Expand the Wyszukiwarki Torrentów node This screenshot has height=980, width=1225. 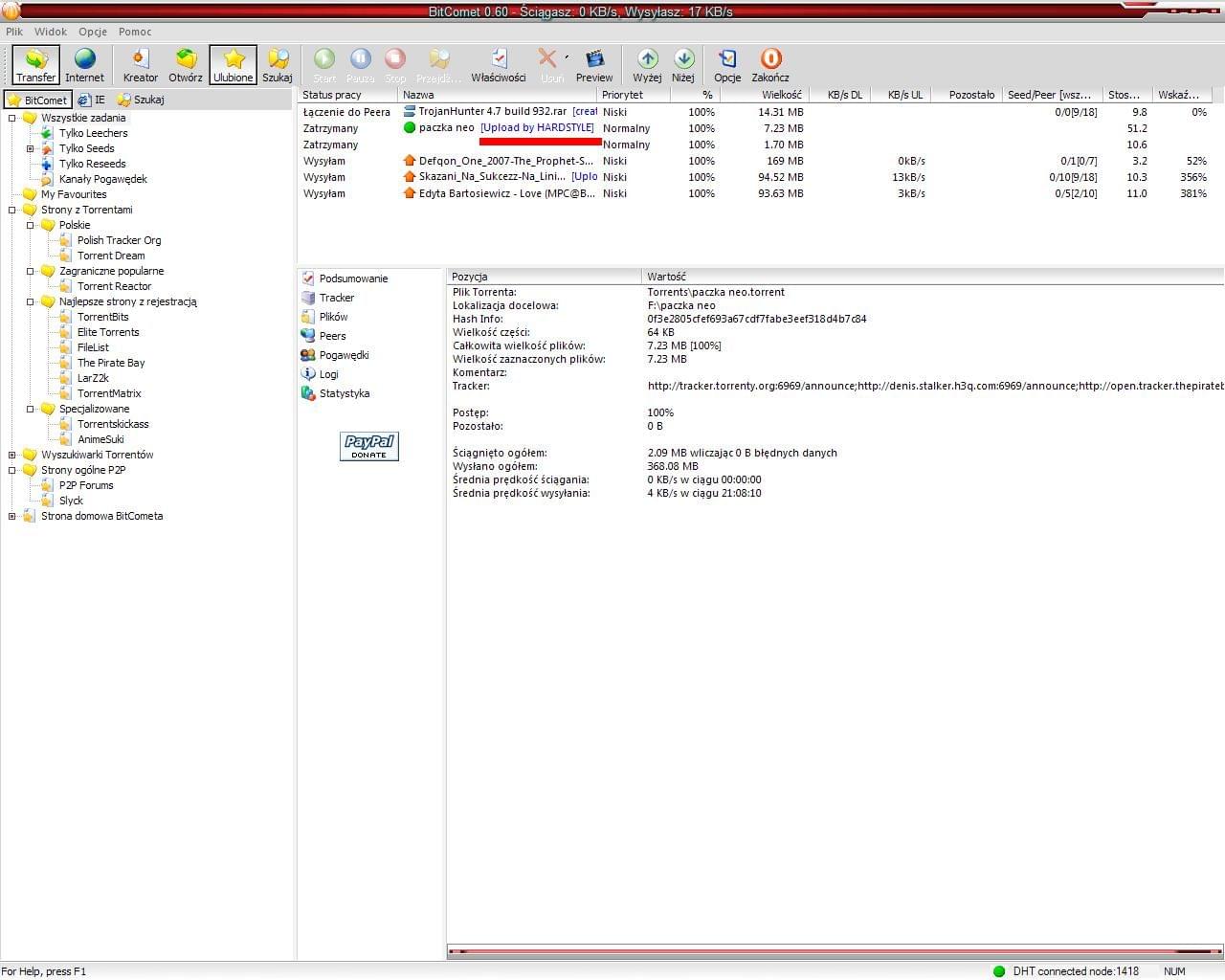(x=11, y=455)
